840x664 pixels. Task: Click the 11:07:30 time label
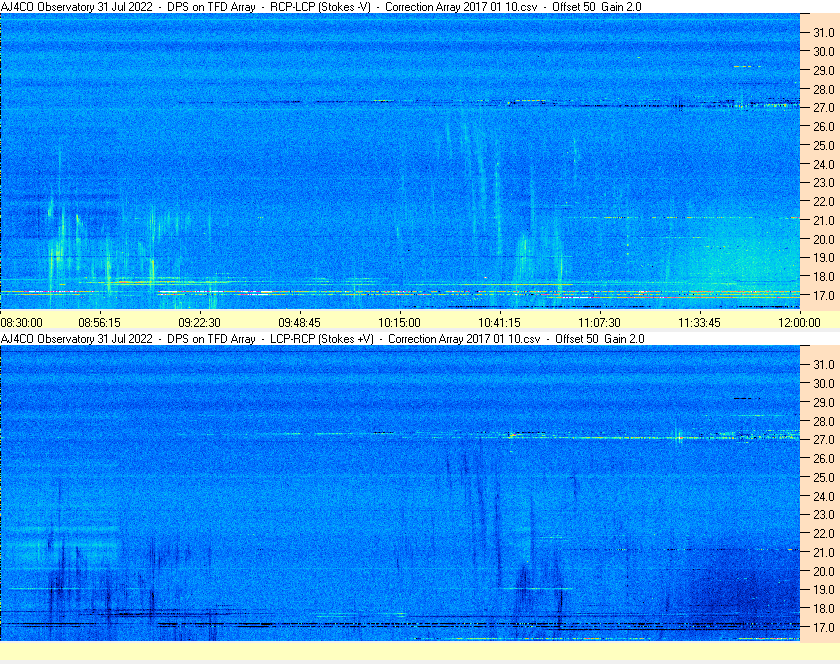[599, 323]
